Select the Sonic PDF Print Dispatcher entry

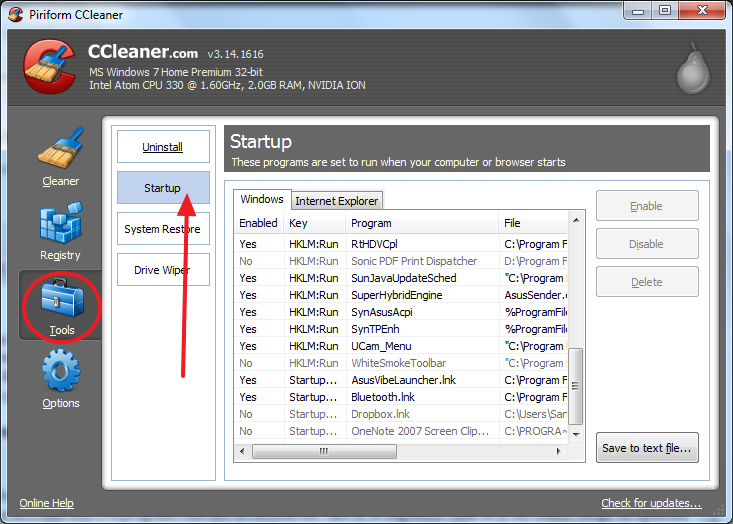point(401,261)
